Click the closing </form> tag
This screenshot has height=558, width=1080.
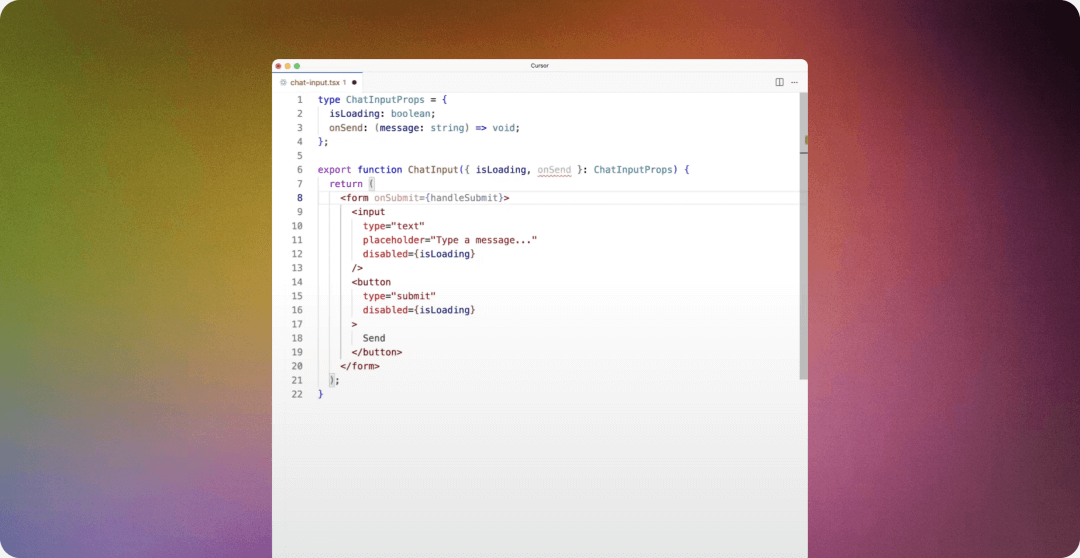click(360, 366)
